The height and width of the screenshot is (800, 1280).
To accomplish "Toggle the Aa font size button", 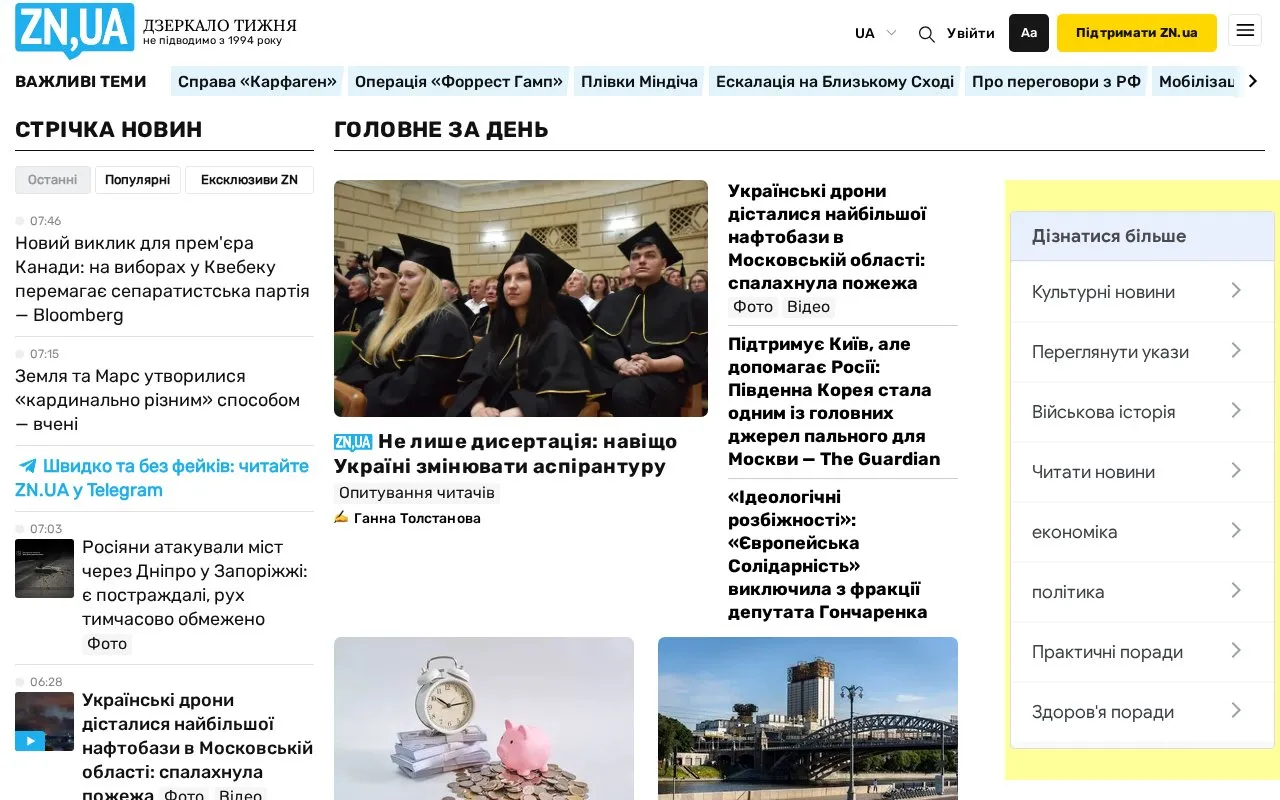I will point(1029,33).
